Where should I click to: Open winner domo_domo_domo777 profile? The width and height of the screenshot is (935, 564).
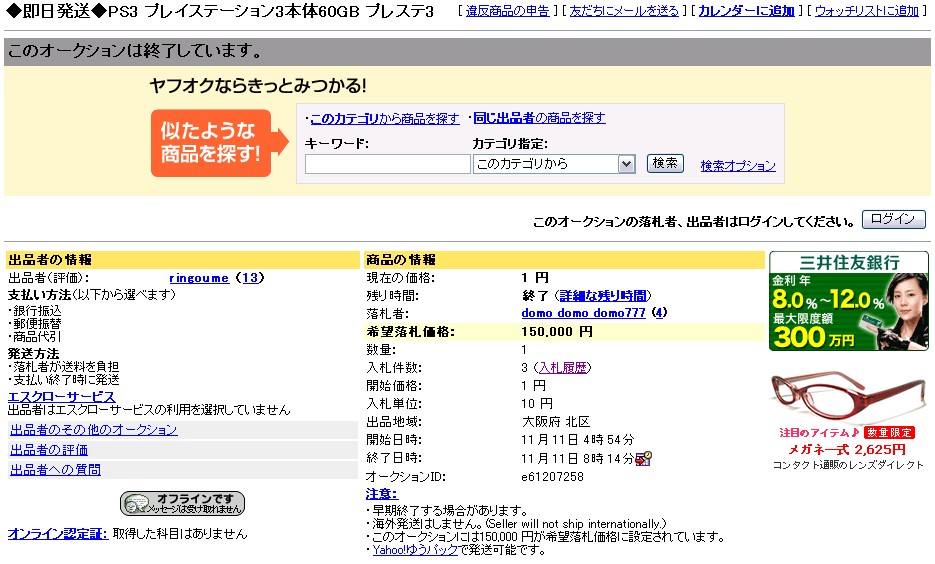[583, 313]
